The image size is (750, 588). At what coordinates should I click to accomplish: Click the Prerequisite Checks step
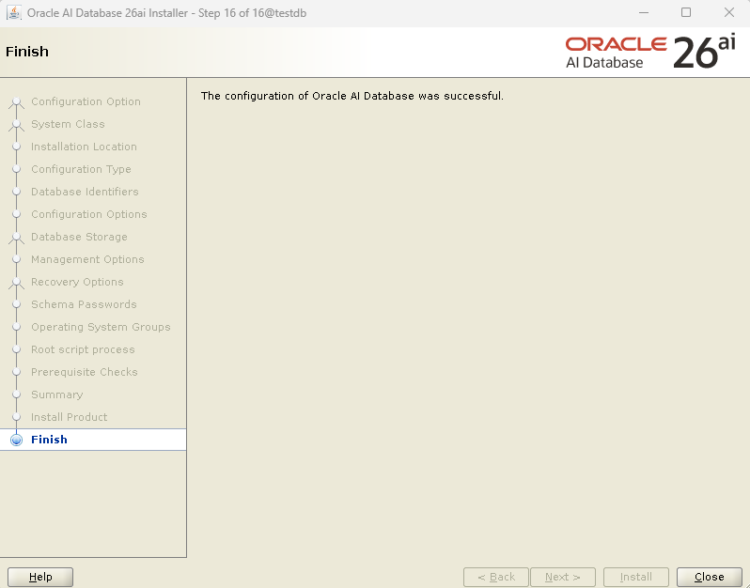pyautogui.click(x=84, y=372)
